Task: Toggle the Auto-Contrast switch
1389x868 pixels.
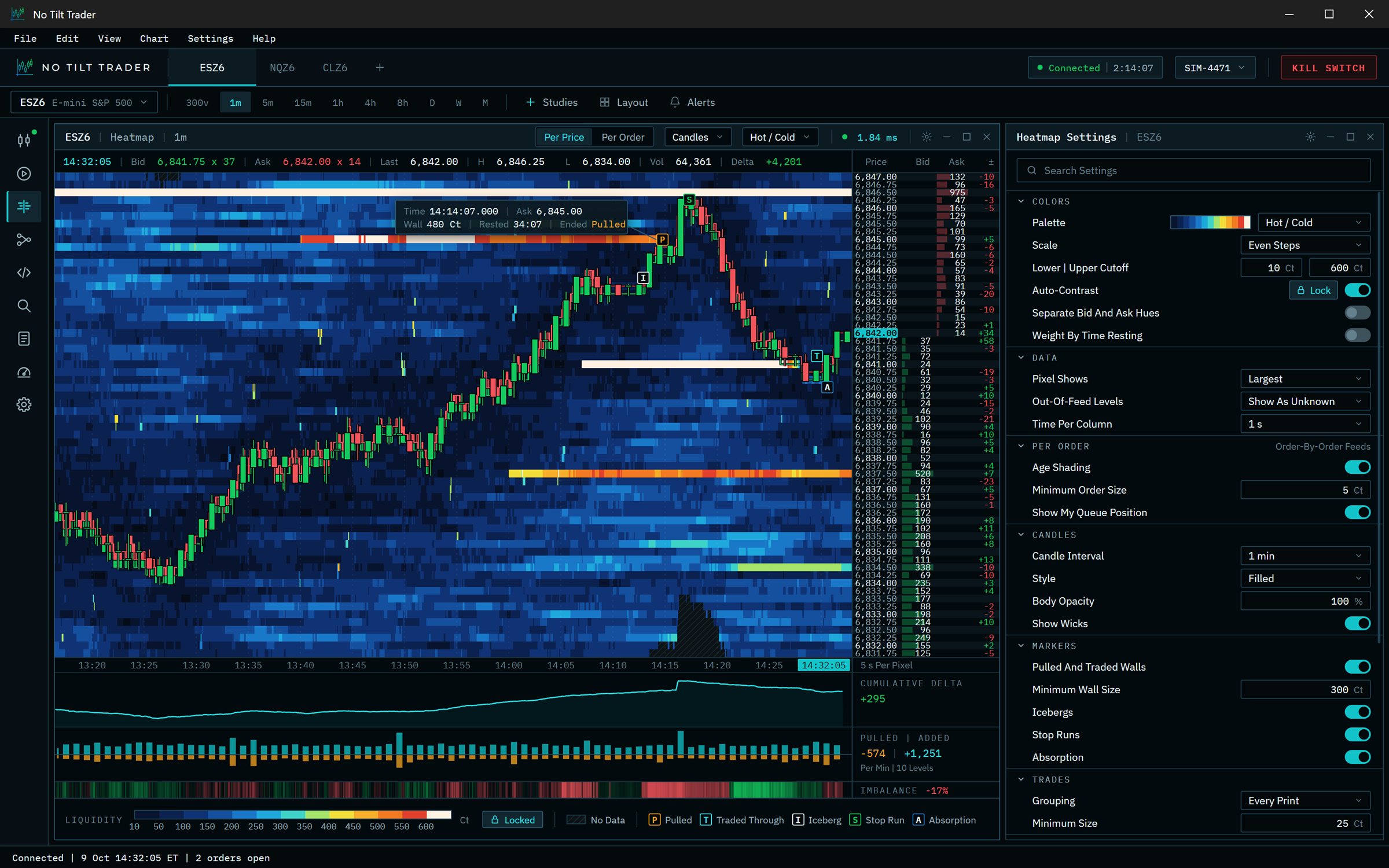Action: coord(1357,290)
